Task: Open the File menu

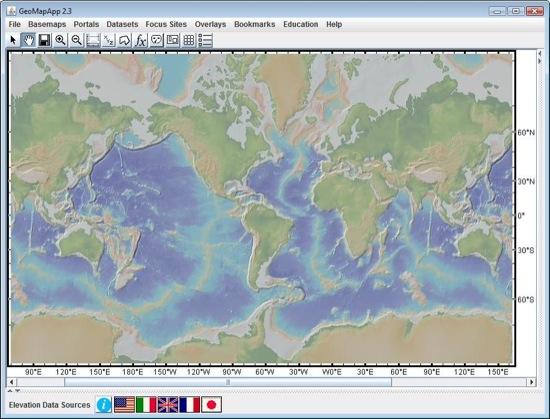Action: (x=14, y=24)
